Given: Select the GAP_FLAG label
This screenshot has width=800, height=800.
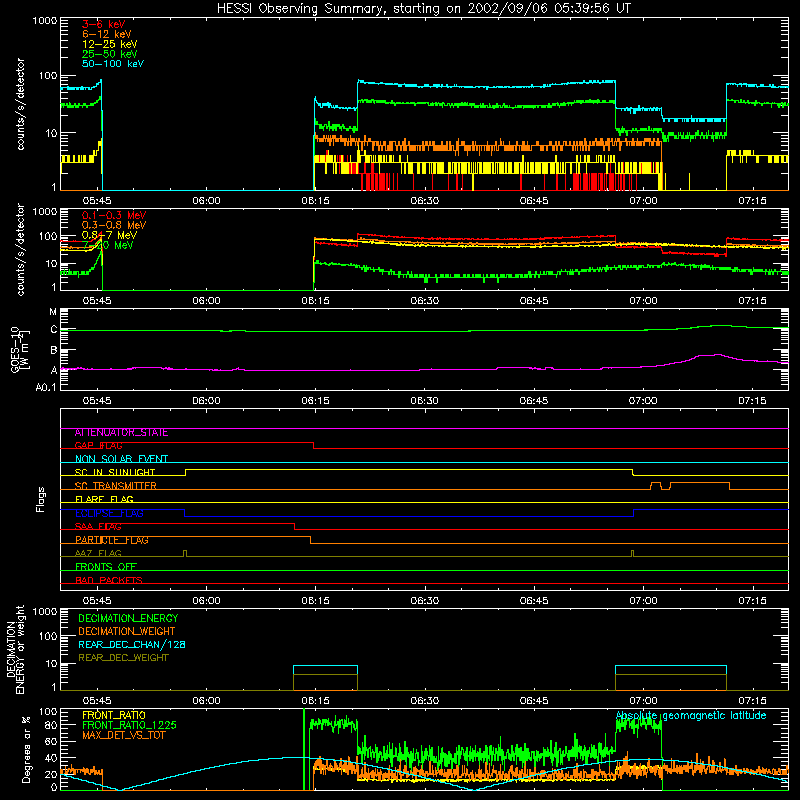Looking at the screenshot, I should click(98, 446).
